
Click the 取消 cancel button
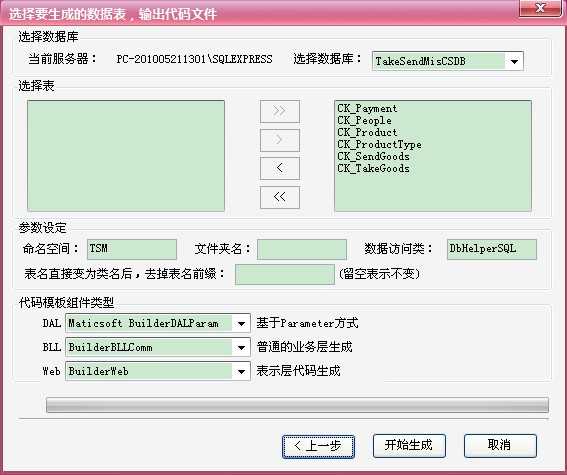tap(500, 446)
